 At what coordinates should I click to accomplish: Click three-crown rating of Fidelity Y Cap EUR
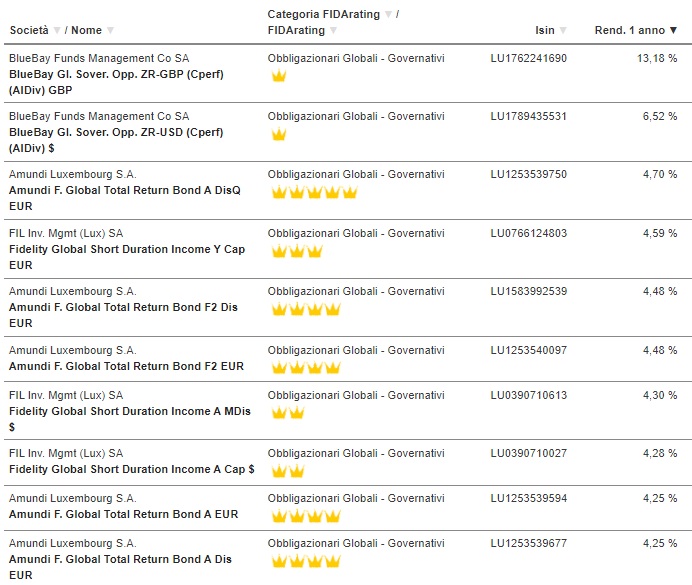[297, 251]
